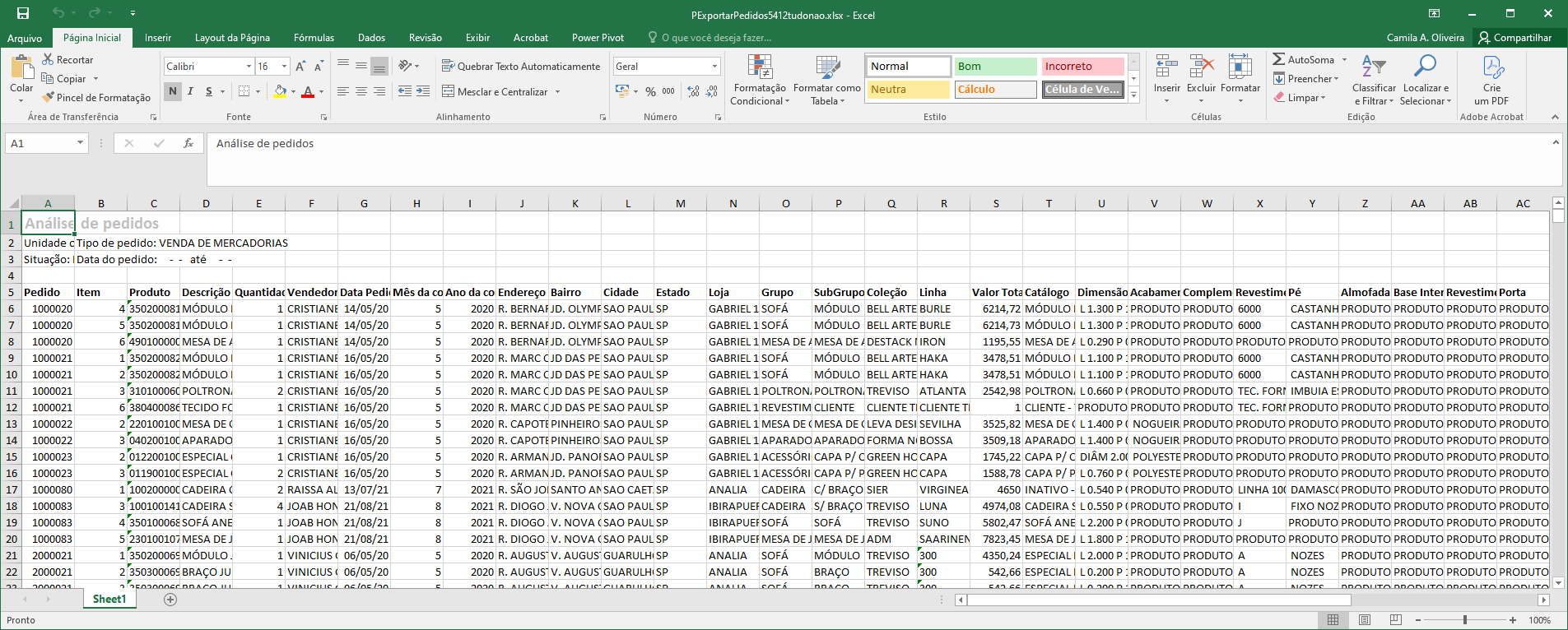The width and height of the screenshot is (1568, 630).
Task: Open the Dados ribbon tab
Action: [371, 38]
